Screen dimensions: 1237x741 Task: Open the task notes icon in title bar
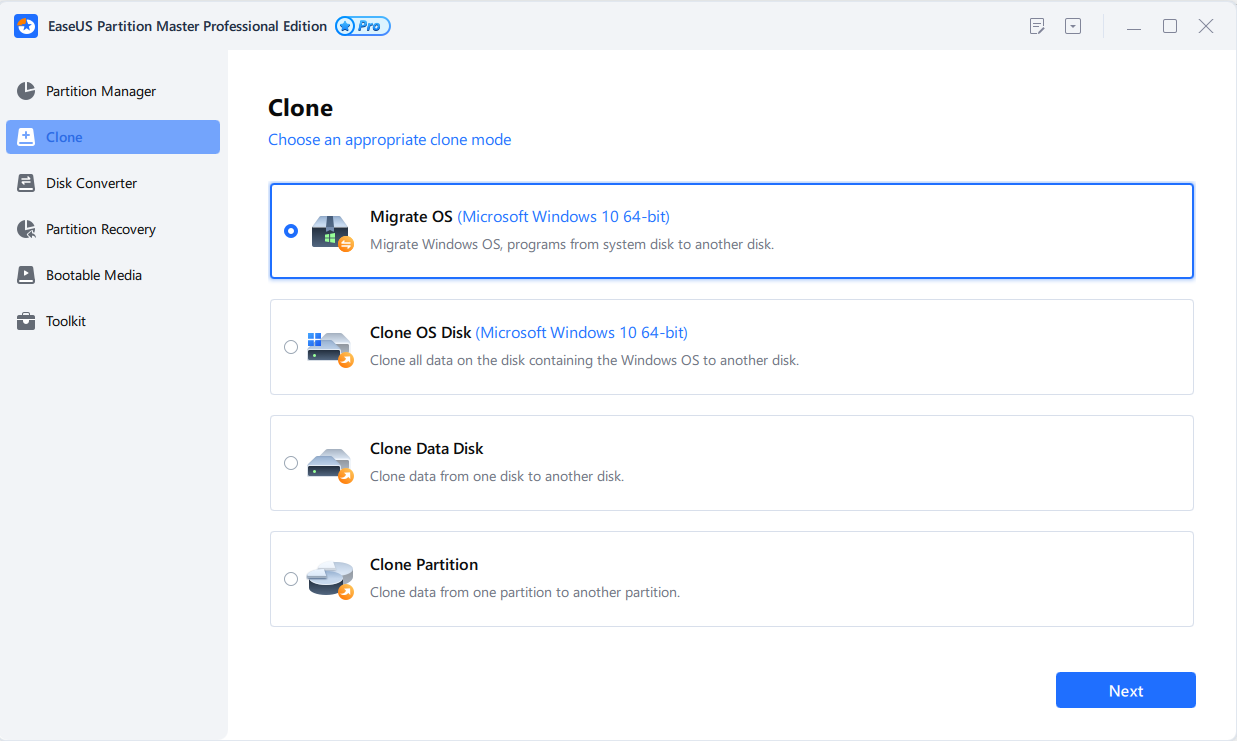click(x=1037, y=27)
